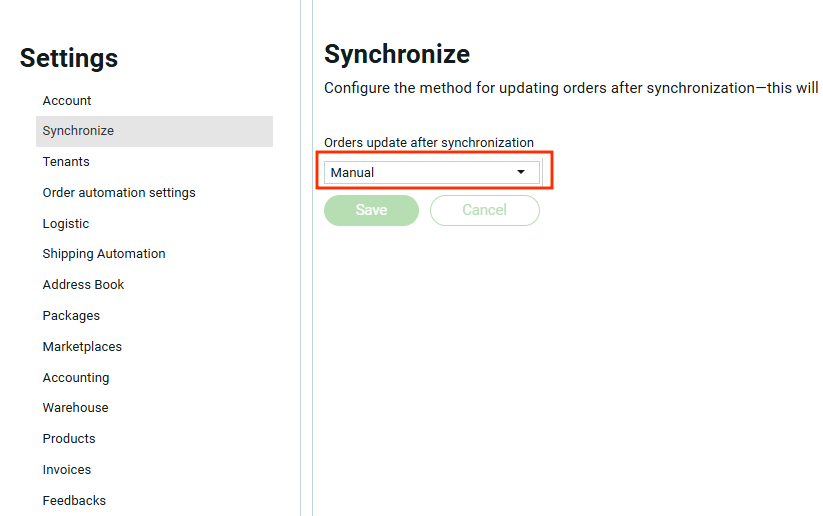Open Shipping Automation settings
Screen dimensions: 823x516
click(x=104, y=254)
